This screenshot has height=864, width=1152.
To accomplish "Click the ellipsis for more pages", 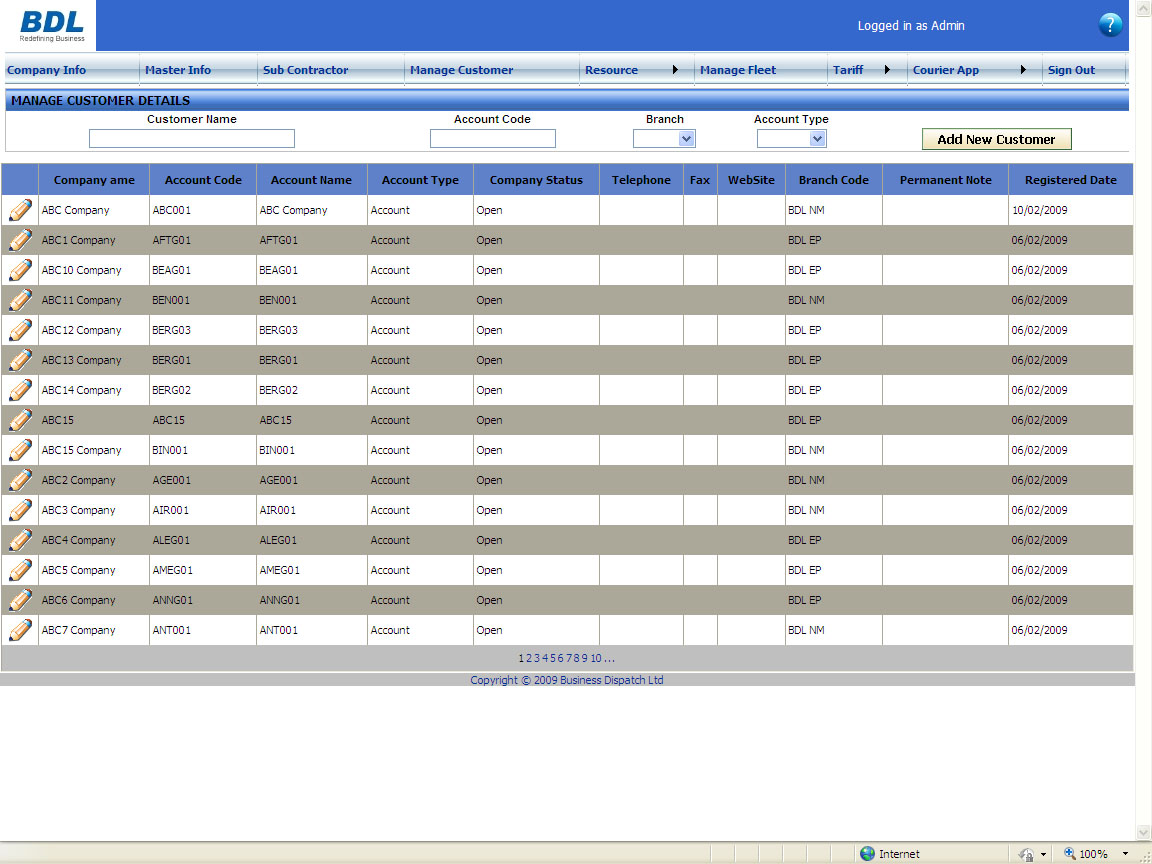I will (609, 658).
